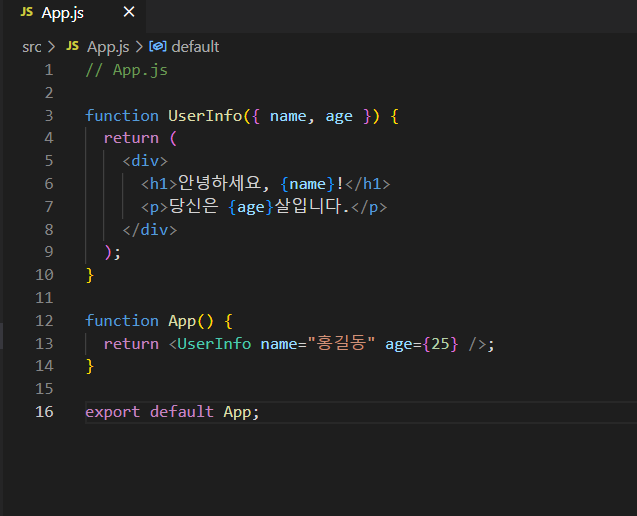This screenshot has height=516, width=637.
Task: Click 'function' keyword on line 12
Action: click(x=122, y=321)
